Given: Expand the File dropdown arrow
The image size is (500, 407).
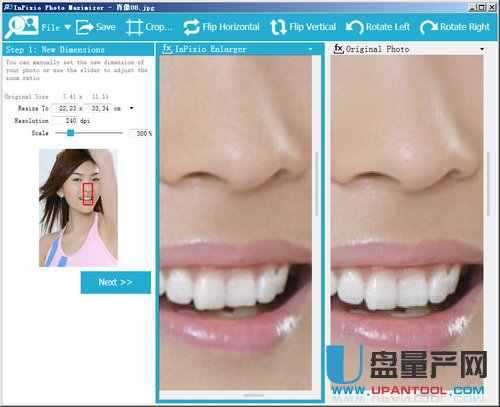Looking at the screenshot, I should pyautogui.click(x=67, y=27).
